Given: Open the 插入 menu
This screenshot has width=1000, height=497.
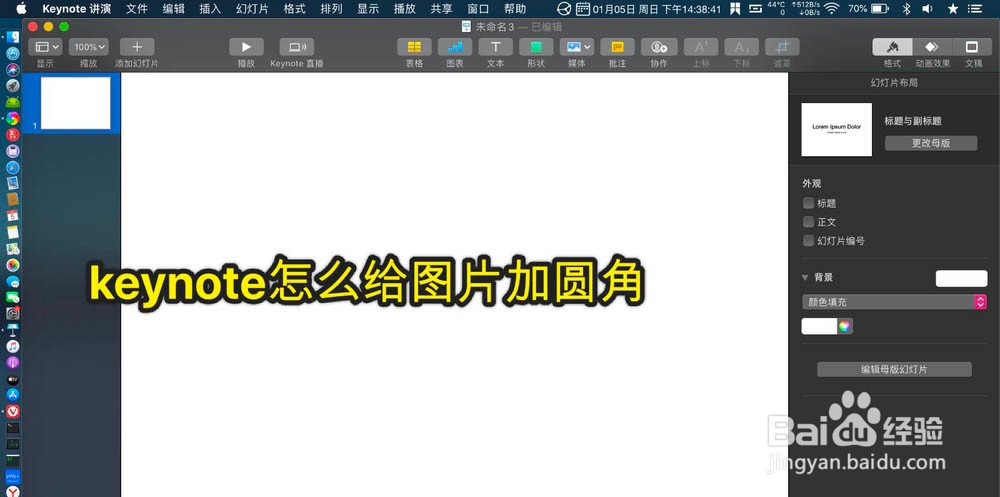Looking at the screenshot, I should point(210,9).
